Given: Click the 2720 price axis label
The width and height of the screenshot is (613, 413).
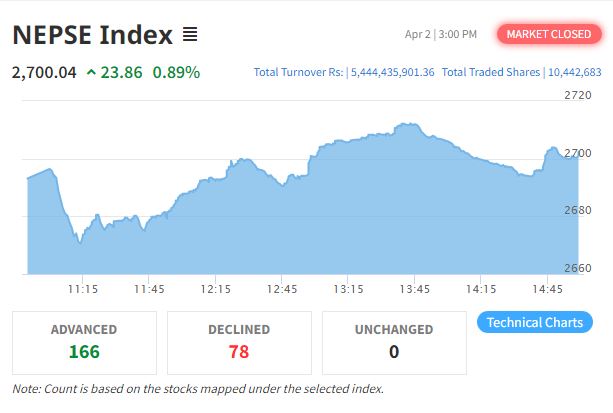Looking at the screenshot, I should click(578, 95).
